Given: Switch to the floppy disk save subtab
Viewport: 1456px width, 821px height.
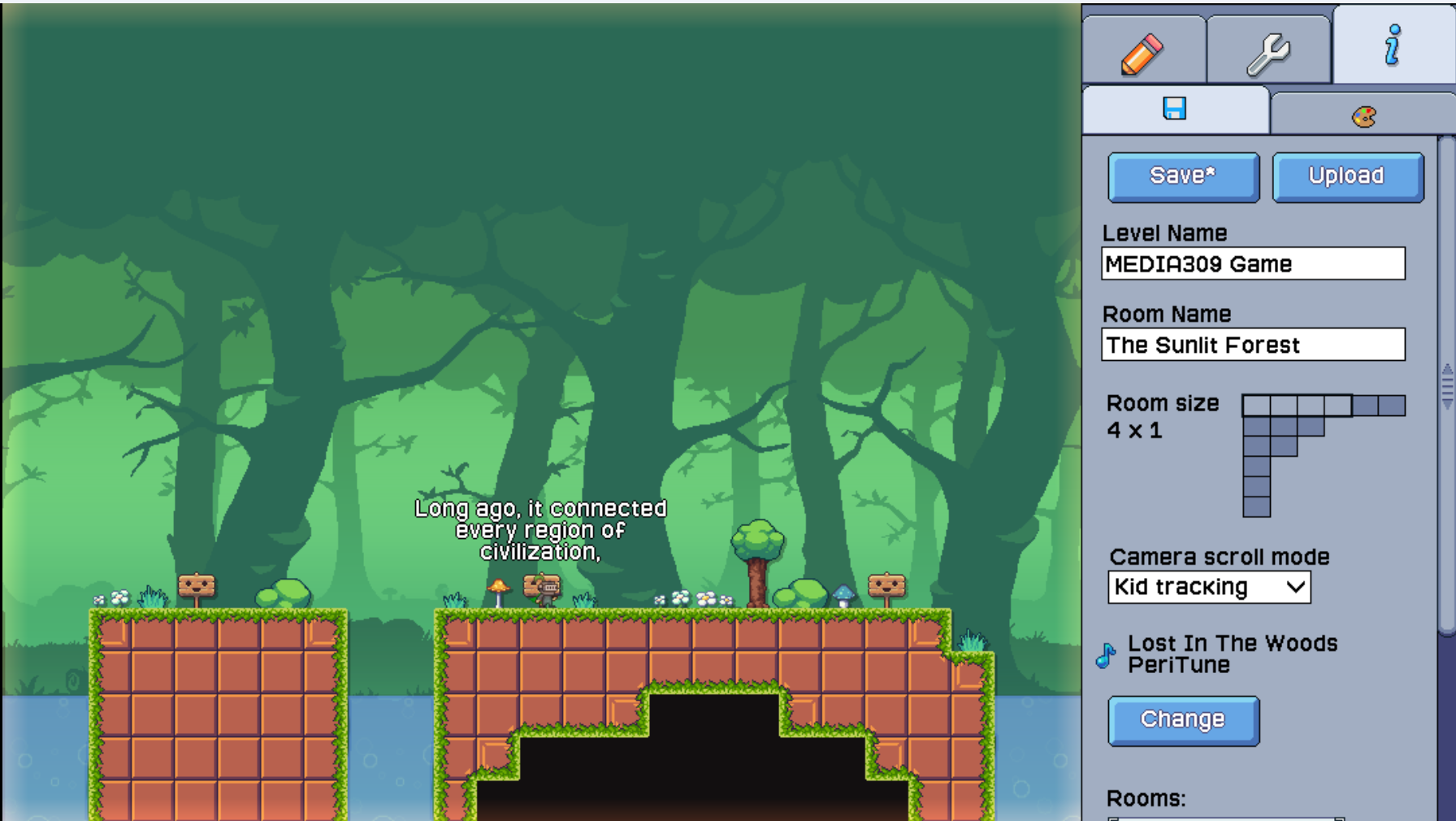Looking at the screenshot, I should pos(1176,109).
